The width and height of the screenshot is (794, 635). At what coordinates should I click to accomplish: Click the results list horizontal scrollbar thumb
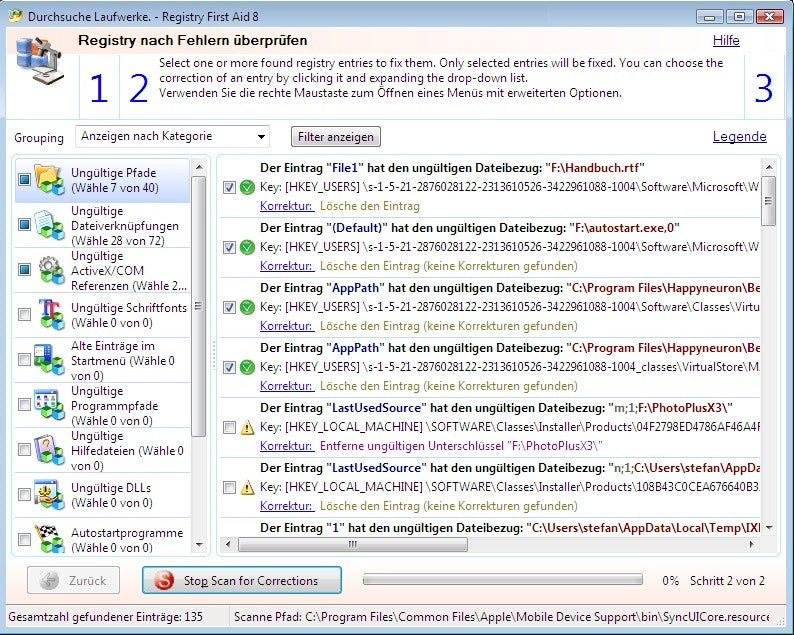tap(353, 544)
